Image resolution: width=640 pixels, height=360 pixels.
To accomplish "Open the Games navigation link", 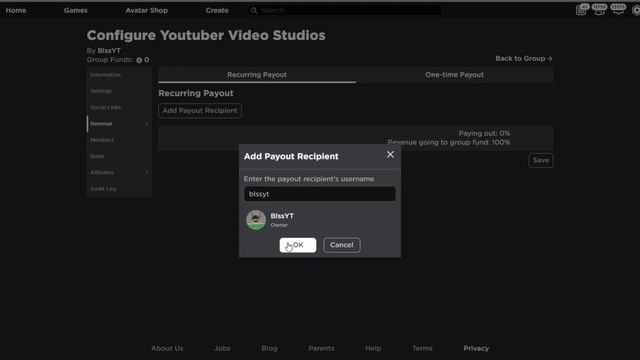I will [76, 10].
